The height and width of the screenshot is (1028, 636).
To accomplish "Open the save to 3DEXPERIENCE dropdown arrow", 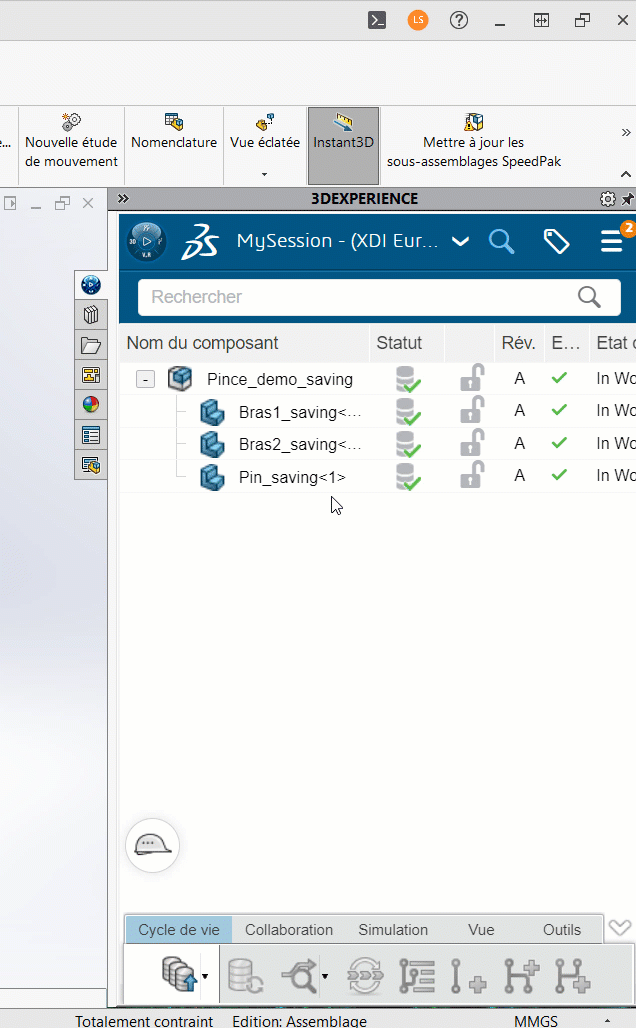I will click(x=205, y=975).
